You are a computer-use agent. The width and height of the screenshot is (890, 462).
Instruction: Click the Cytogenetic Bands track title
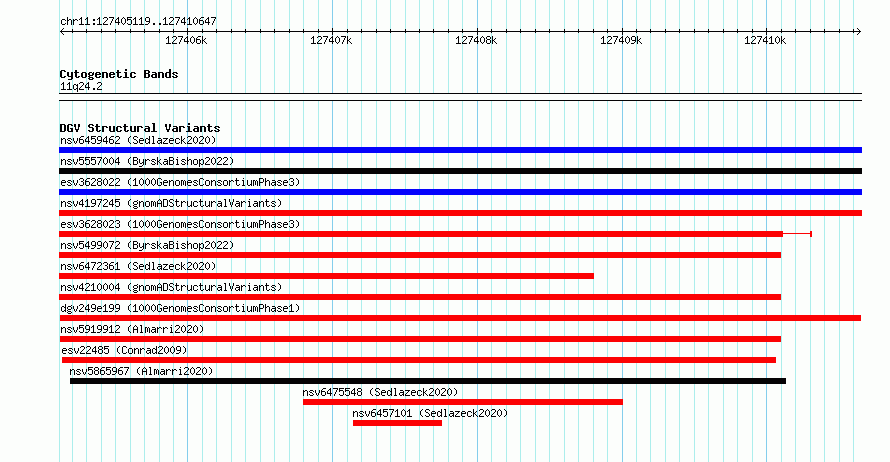click(x=119, y=74)
